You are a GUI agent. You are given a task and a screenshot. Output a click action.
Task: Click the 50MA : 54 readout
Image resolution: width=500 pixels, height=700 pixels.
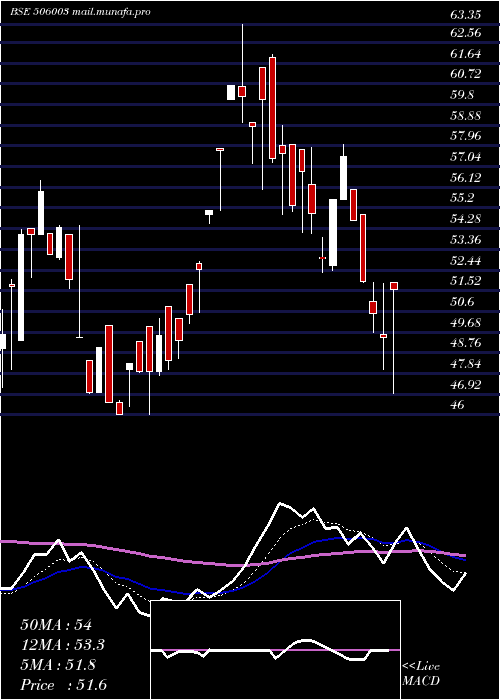tap(56, 625)
